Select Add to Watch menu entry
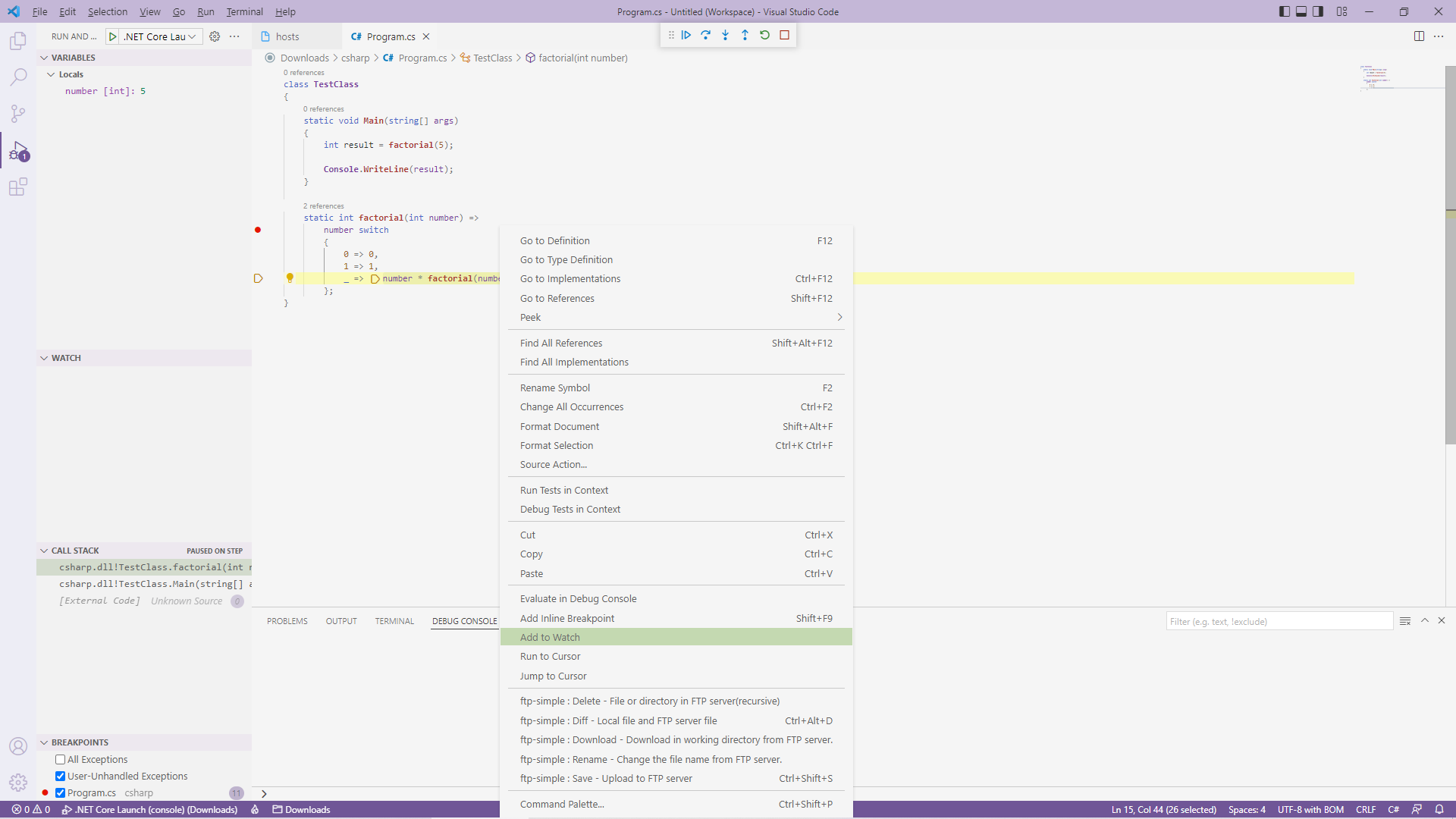The width and height of the screenshot is (1456, 819). (550, 637)
